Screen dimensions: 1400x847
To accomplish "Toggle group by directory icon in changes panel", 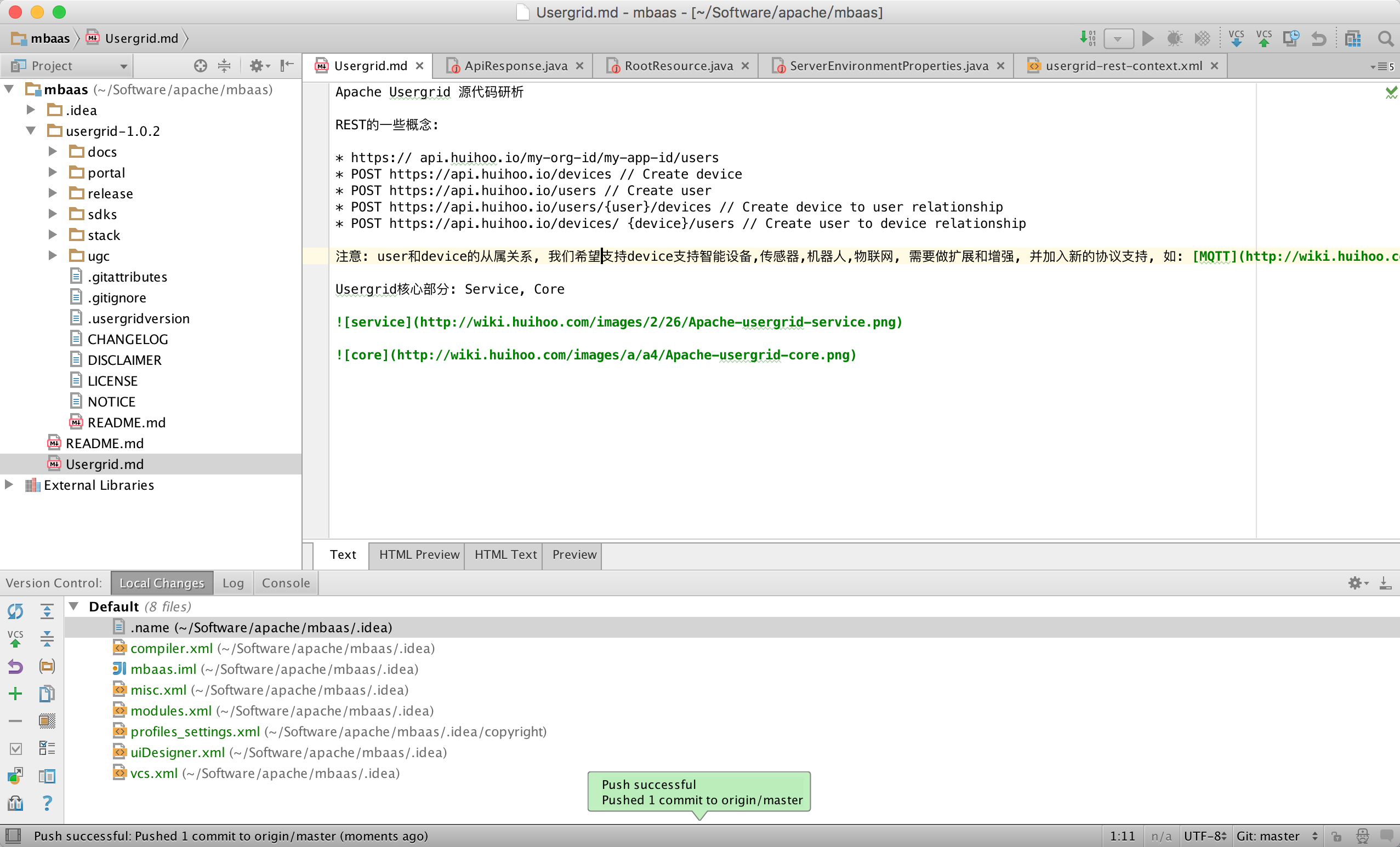I will (x=47, y=666).
